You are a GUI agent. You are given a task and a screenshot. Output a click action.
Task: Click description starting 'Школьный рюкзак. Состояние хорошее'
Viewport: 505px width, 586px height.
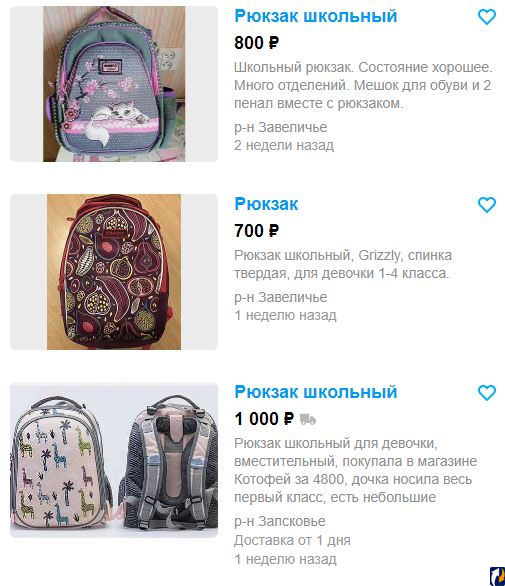pos(363,85)
